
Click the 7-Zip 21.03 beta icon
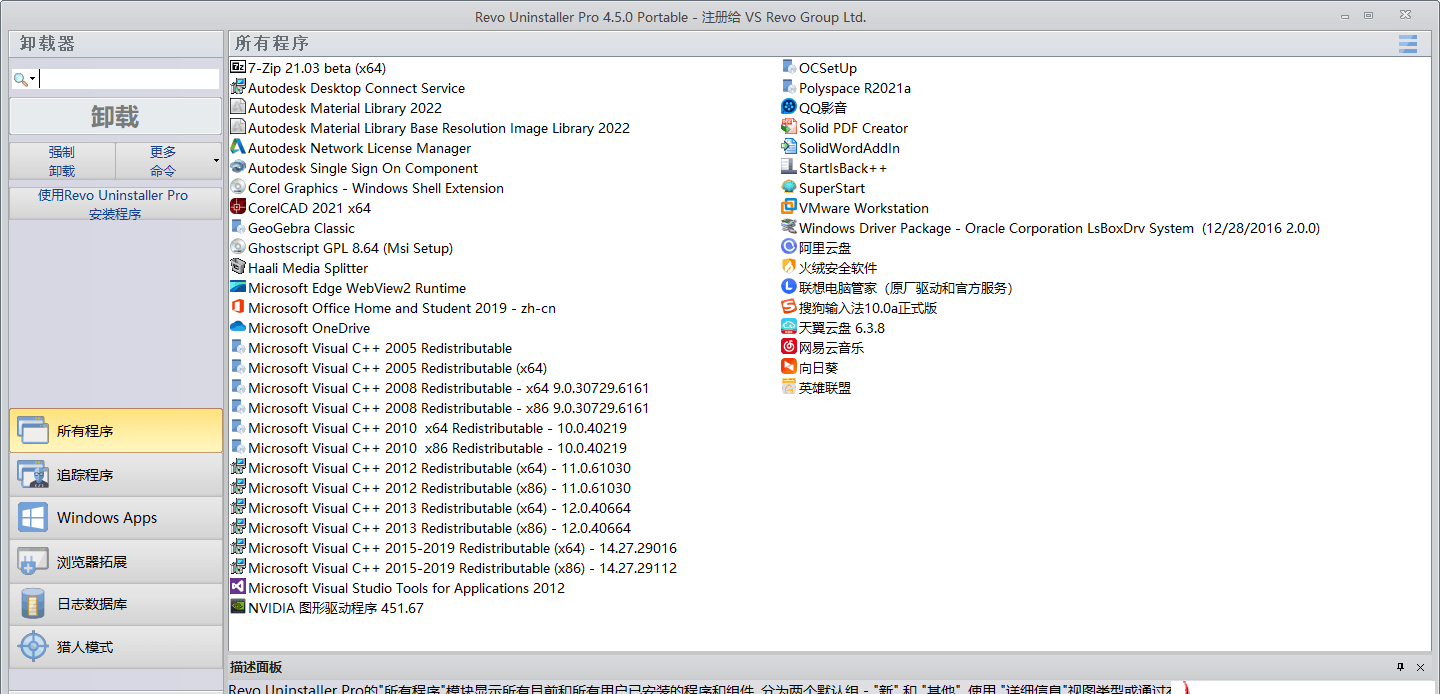click(238, 68)
